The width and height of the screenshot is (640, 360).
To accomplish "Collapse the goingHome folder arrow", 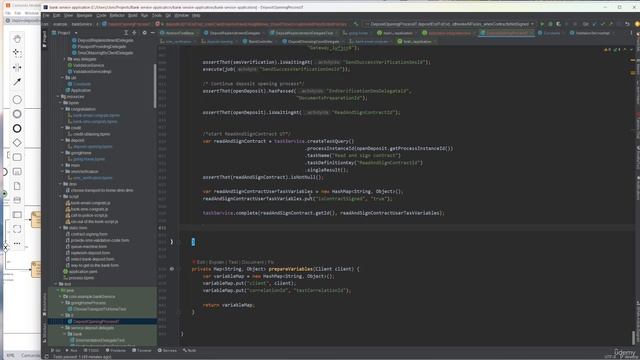I will click(62, 153).
